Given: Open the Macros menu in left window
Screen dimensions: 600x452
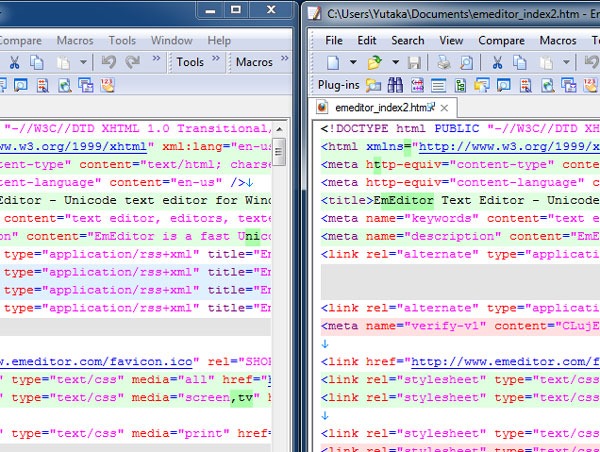Looking at the screenshot, I should 75,41.
